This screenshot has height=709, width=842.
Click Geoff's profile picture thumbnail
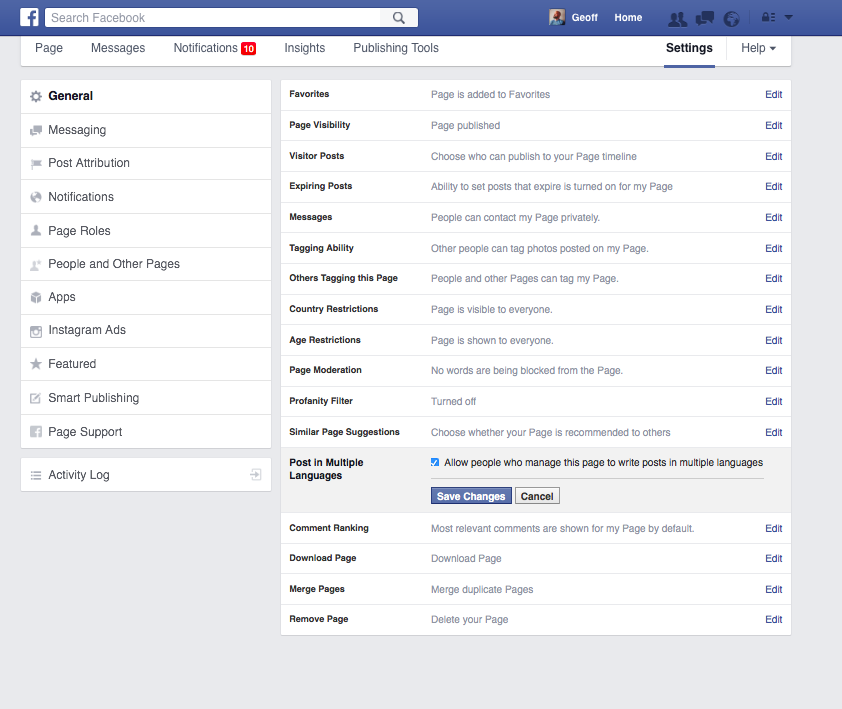[557, 17]
